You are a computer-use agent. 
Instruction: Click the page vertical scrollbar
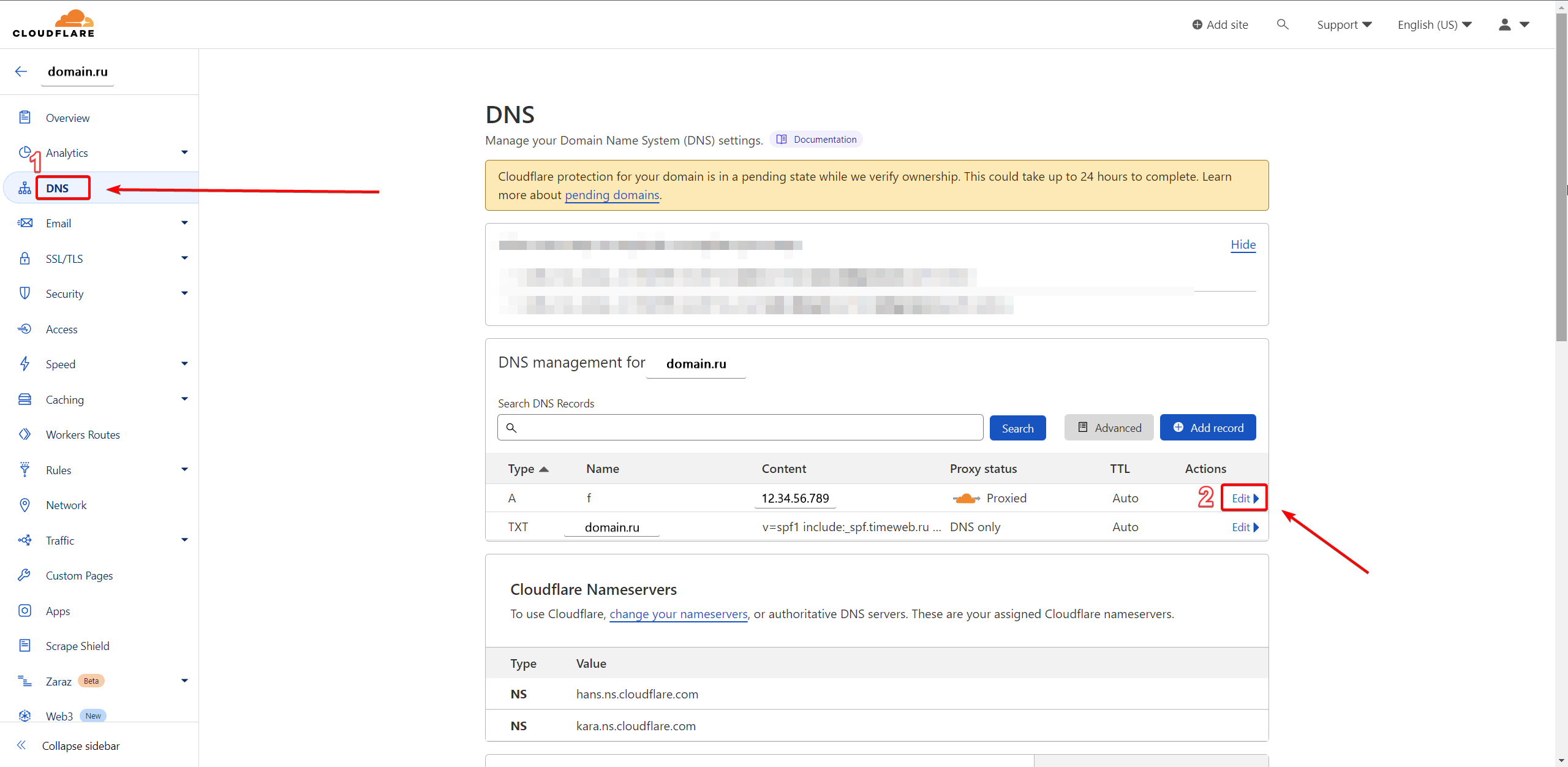pos(1561,184)
